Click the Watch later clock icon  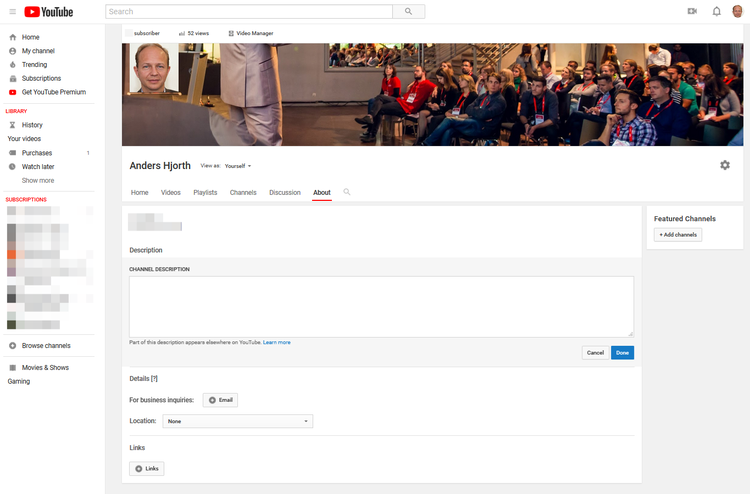click(x=13, y=167)
